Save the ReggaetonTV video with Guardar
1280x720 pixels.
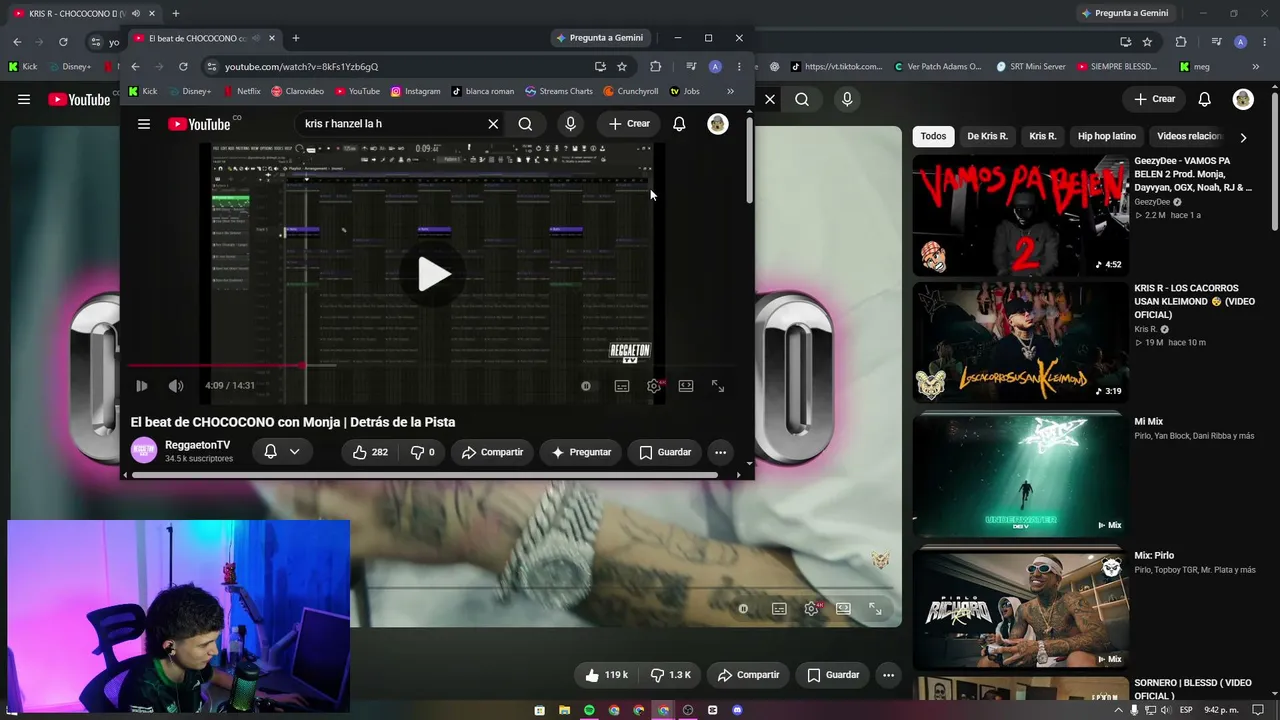(665, 452)
